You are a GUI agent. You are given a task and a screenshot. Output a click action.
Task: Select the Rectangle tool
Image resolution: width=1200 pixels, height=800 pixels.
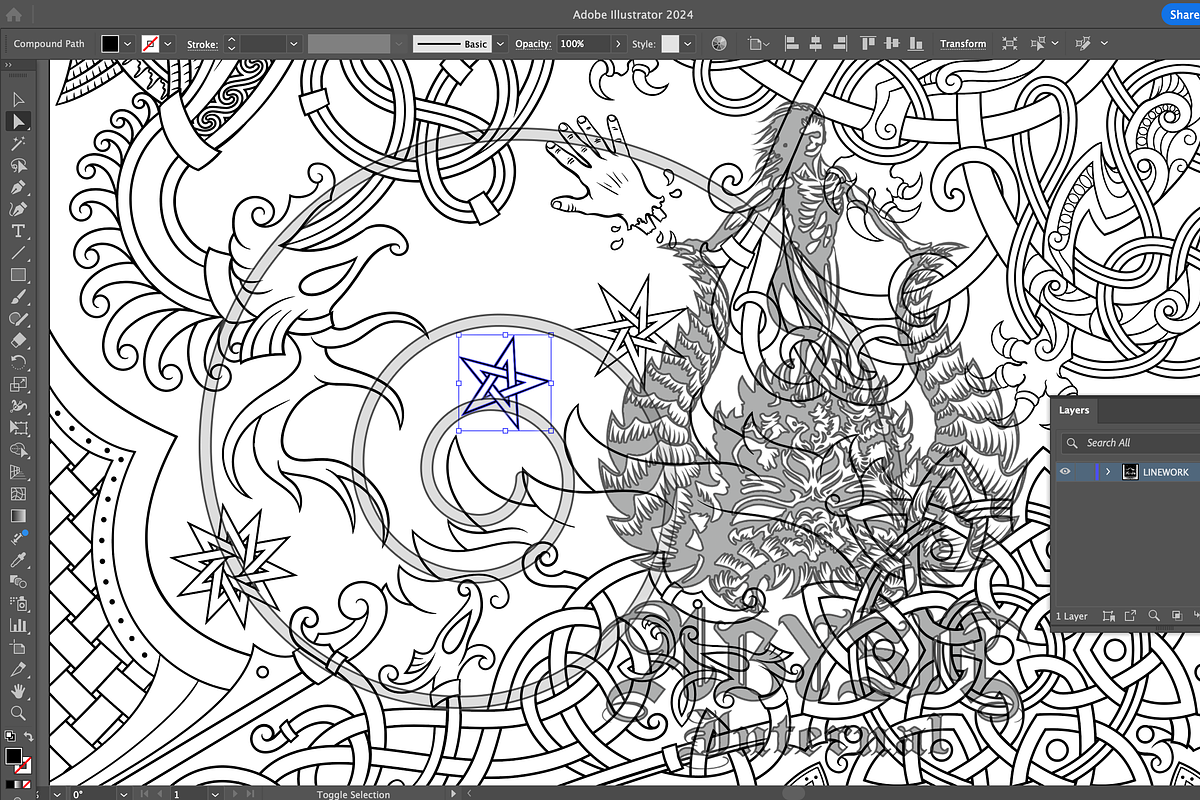18,275
